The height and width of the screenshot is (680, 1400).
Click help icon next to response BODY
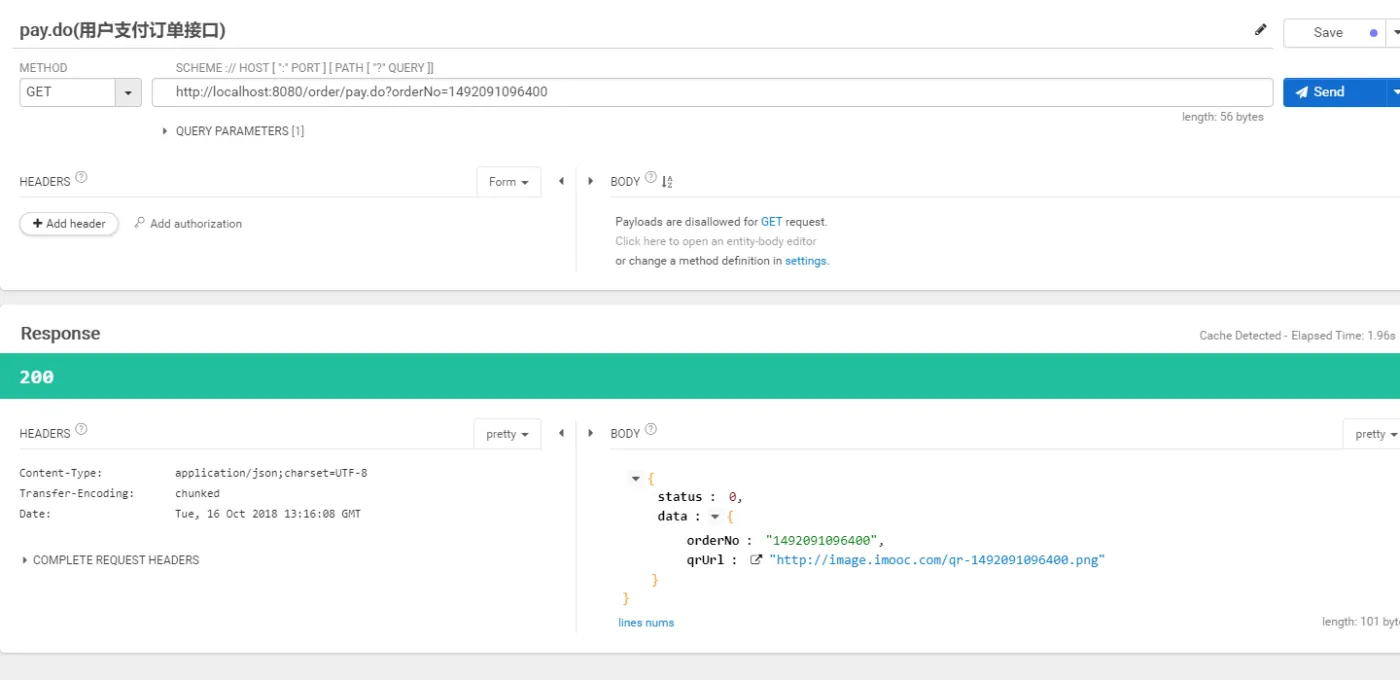coord(651,429)
